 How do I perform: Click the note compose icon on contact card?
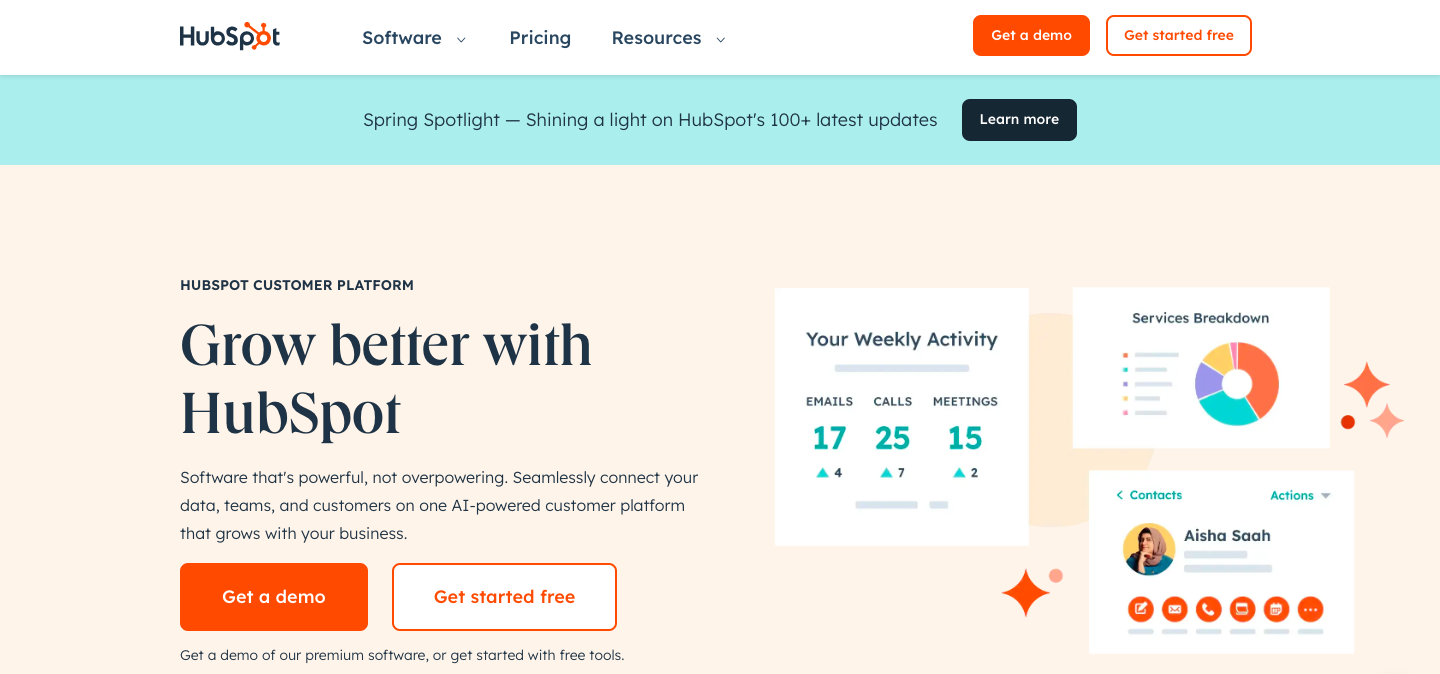[x=1141, y=608]
